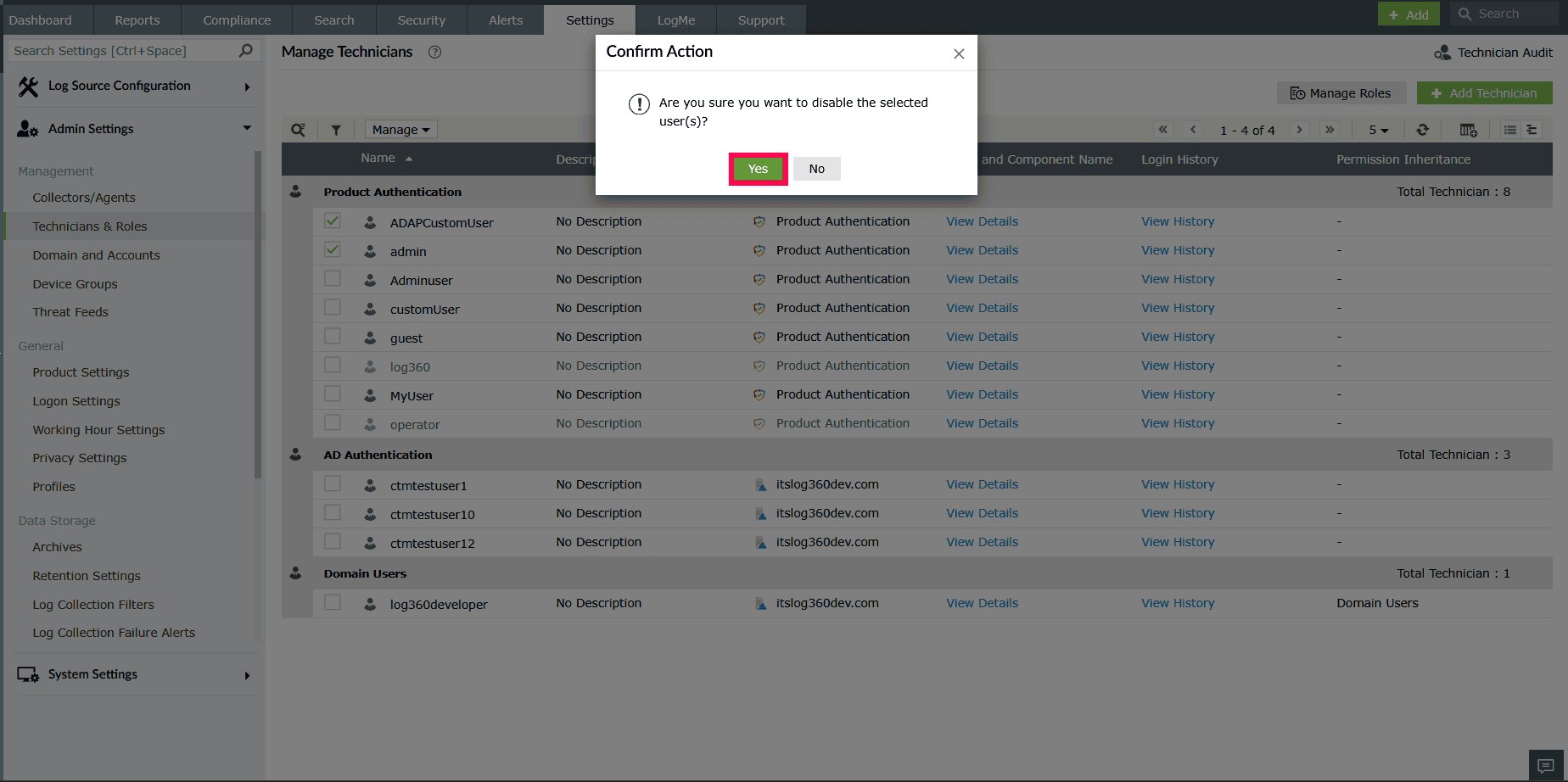Select the MyUser checkbox
The height and width of the screenshot is (782, 1568).
click(x=333, y=394)
